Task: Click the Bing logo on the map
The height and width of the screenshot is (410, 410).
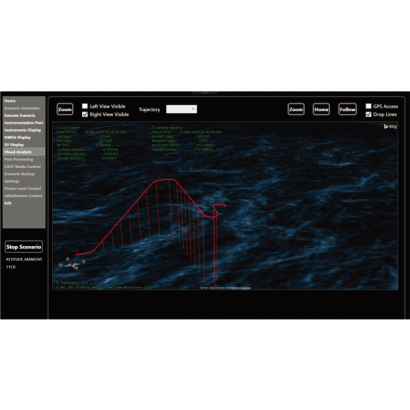Action: 390,126
